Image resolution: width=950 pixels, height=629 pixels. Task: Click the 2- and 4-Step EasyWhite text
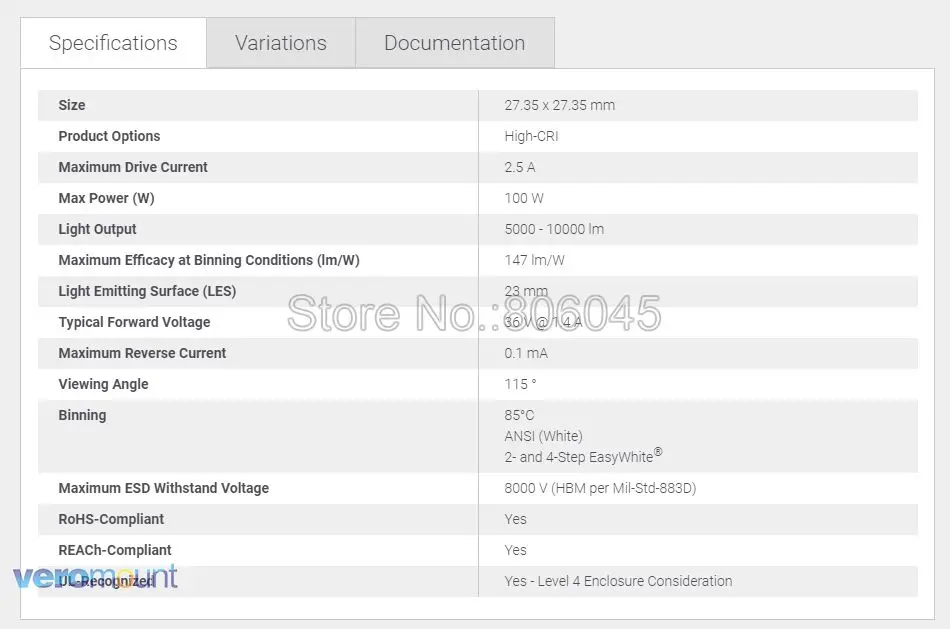(x=583, y=456)
